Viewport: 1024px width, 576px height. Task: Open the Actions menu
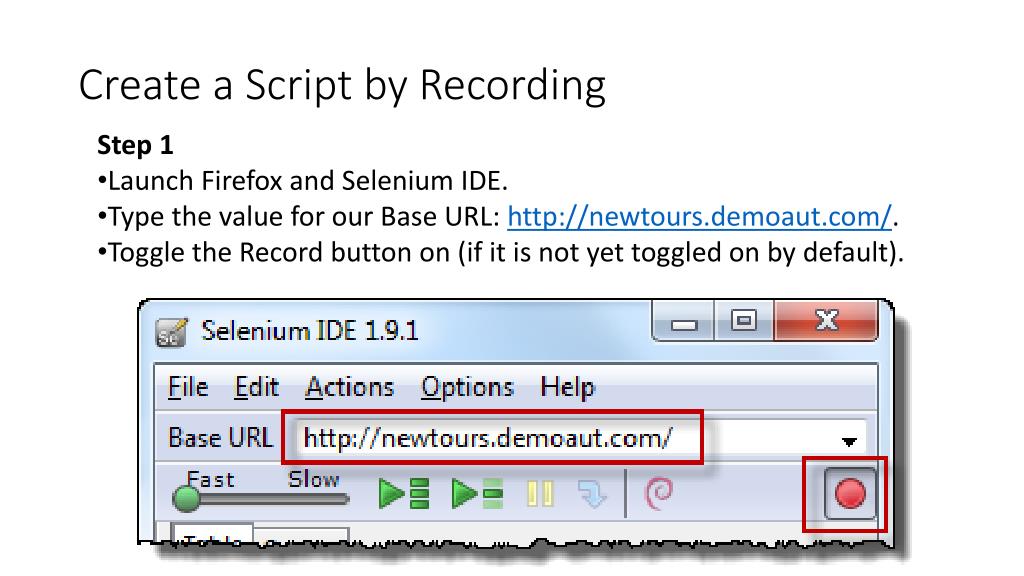tap(349, 387)
